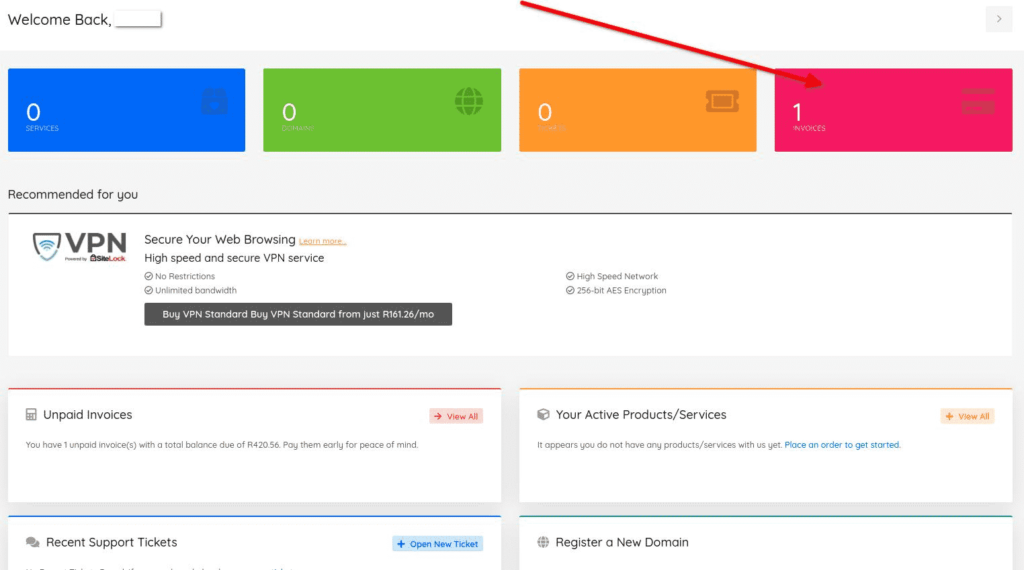
Task: Click the Recent Support Tickets chat icon
Action: tap(33, 543)
